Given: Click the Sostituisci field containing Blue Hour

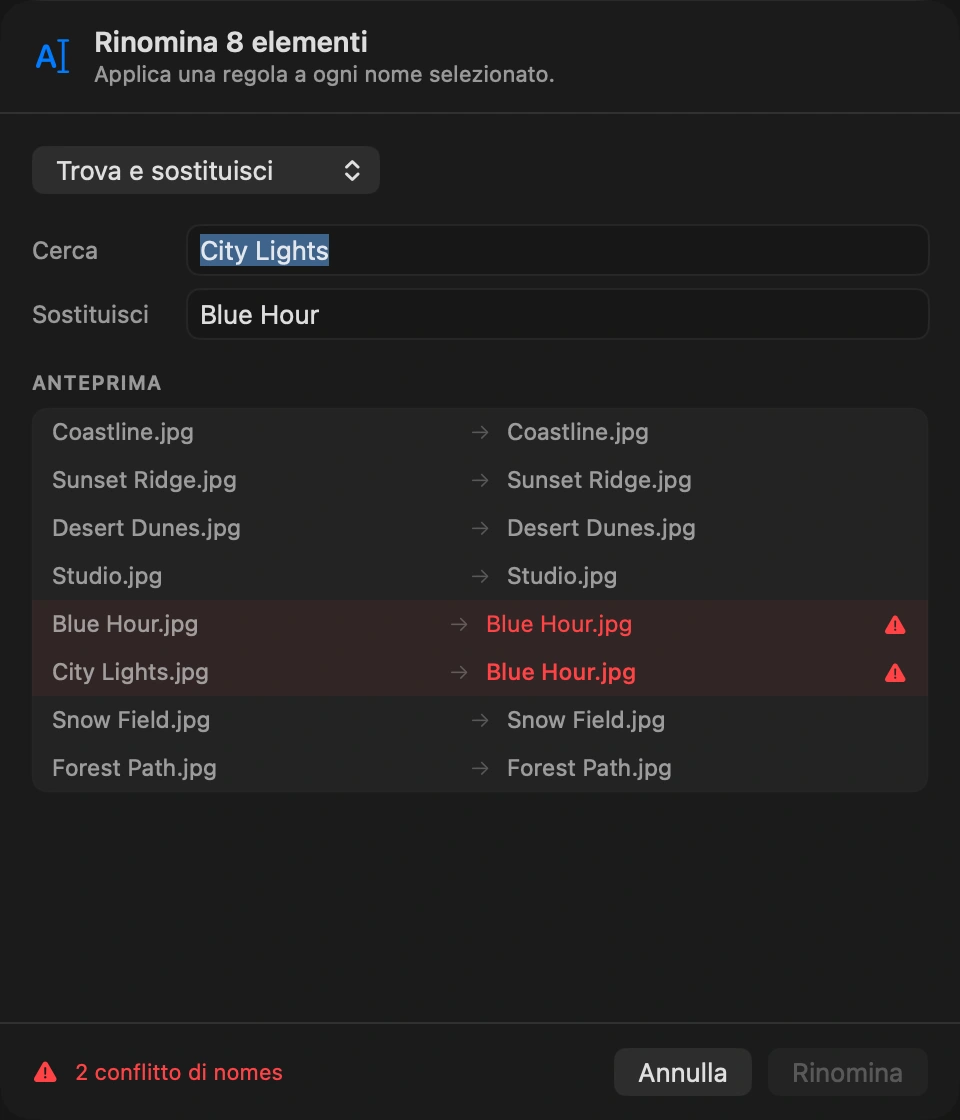Looking at the screenshot, I should point(558,314).
